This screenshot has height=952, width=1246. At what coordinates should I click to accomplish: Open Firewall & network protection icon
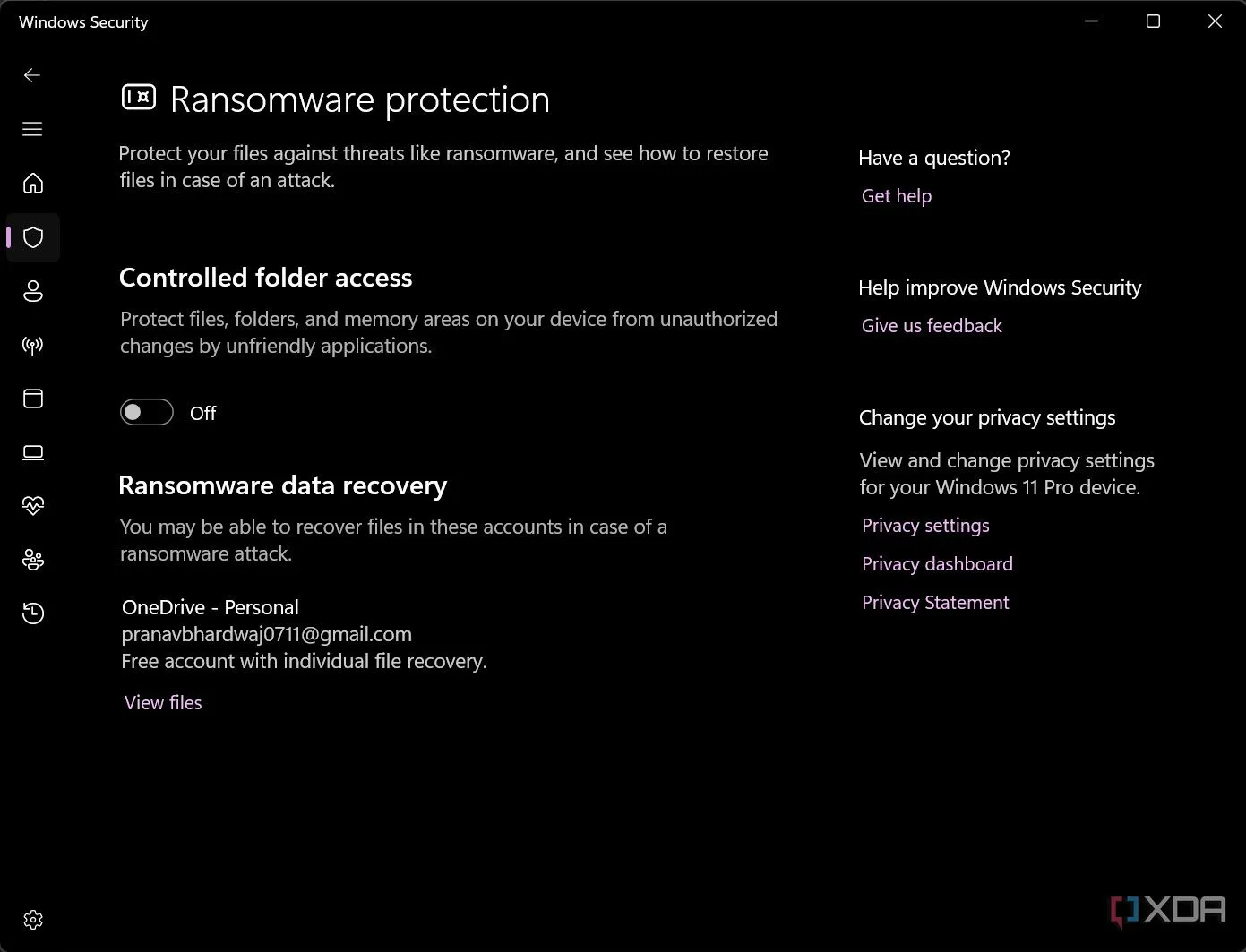33,345
